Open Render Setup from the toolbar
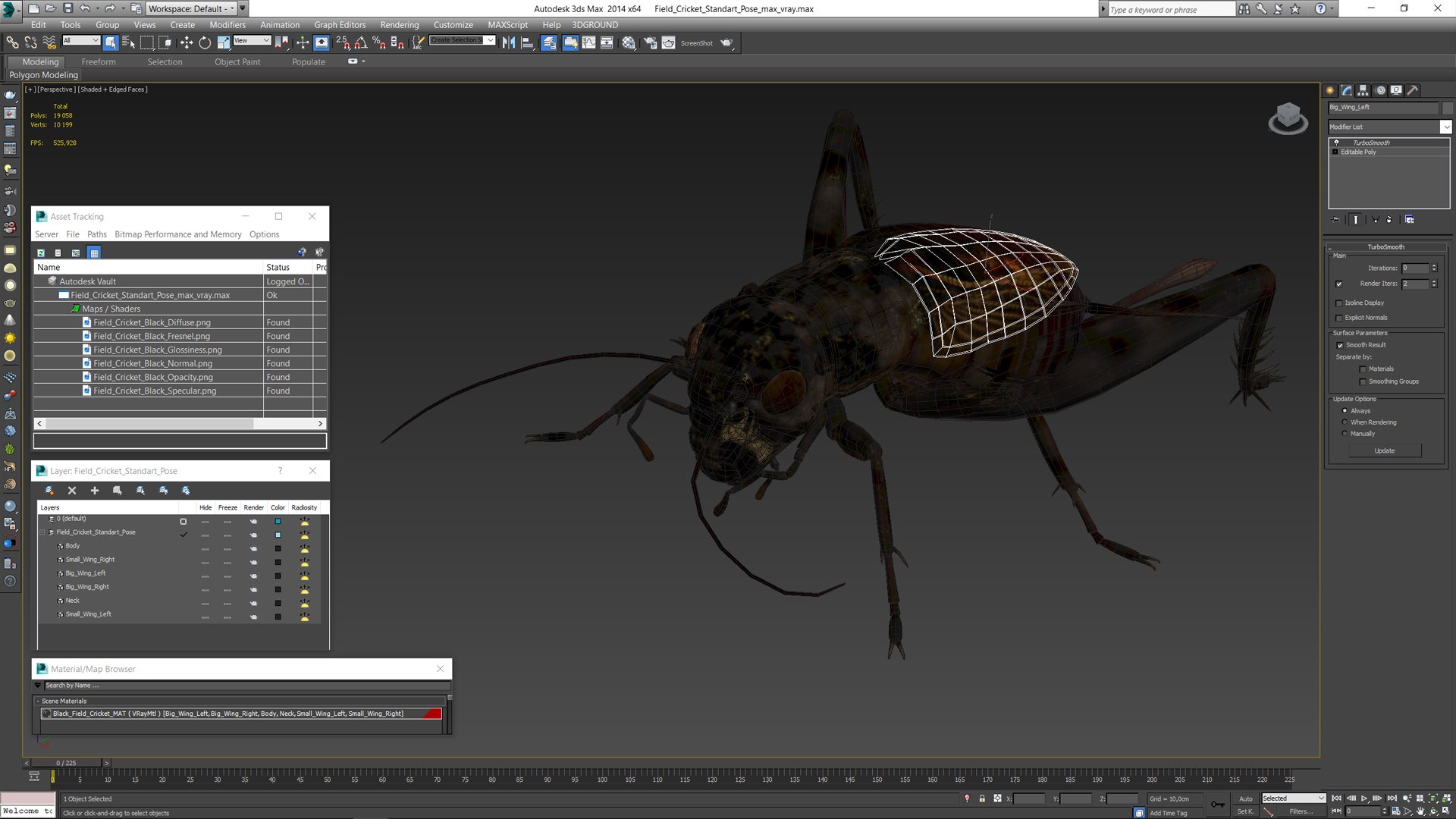 (x=650, y=42)
